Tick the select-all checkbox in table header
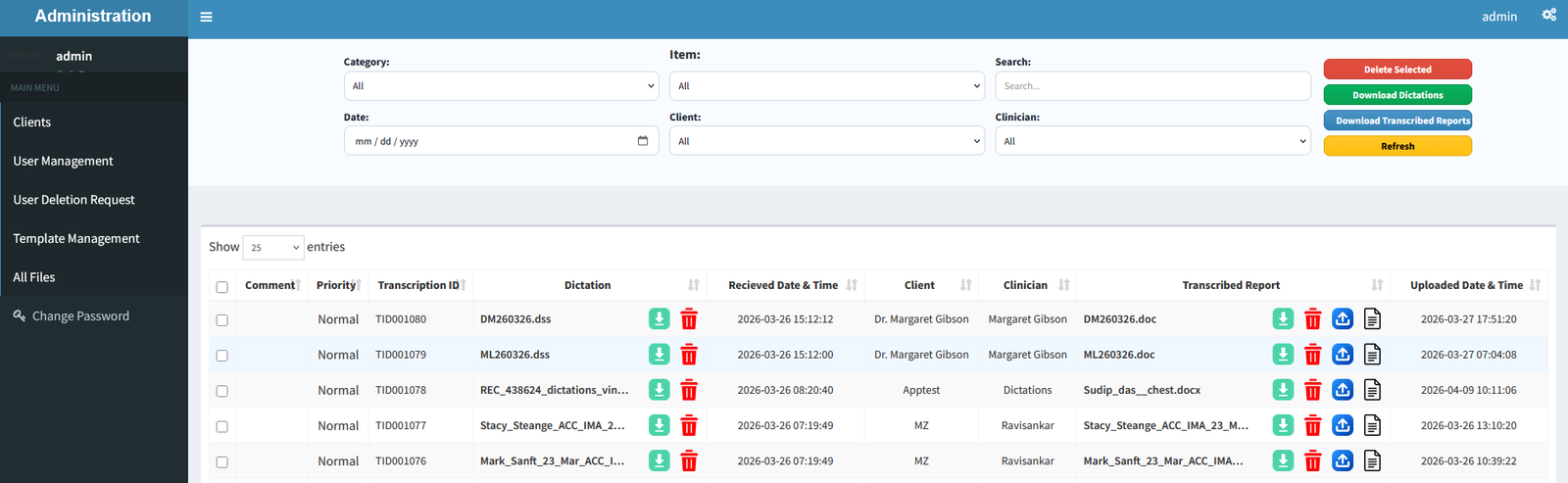 click(221, 287)
